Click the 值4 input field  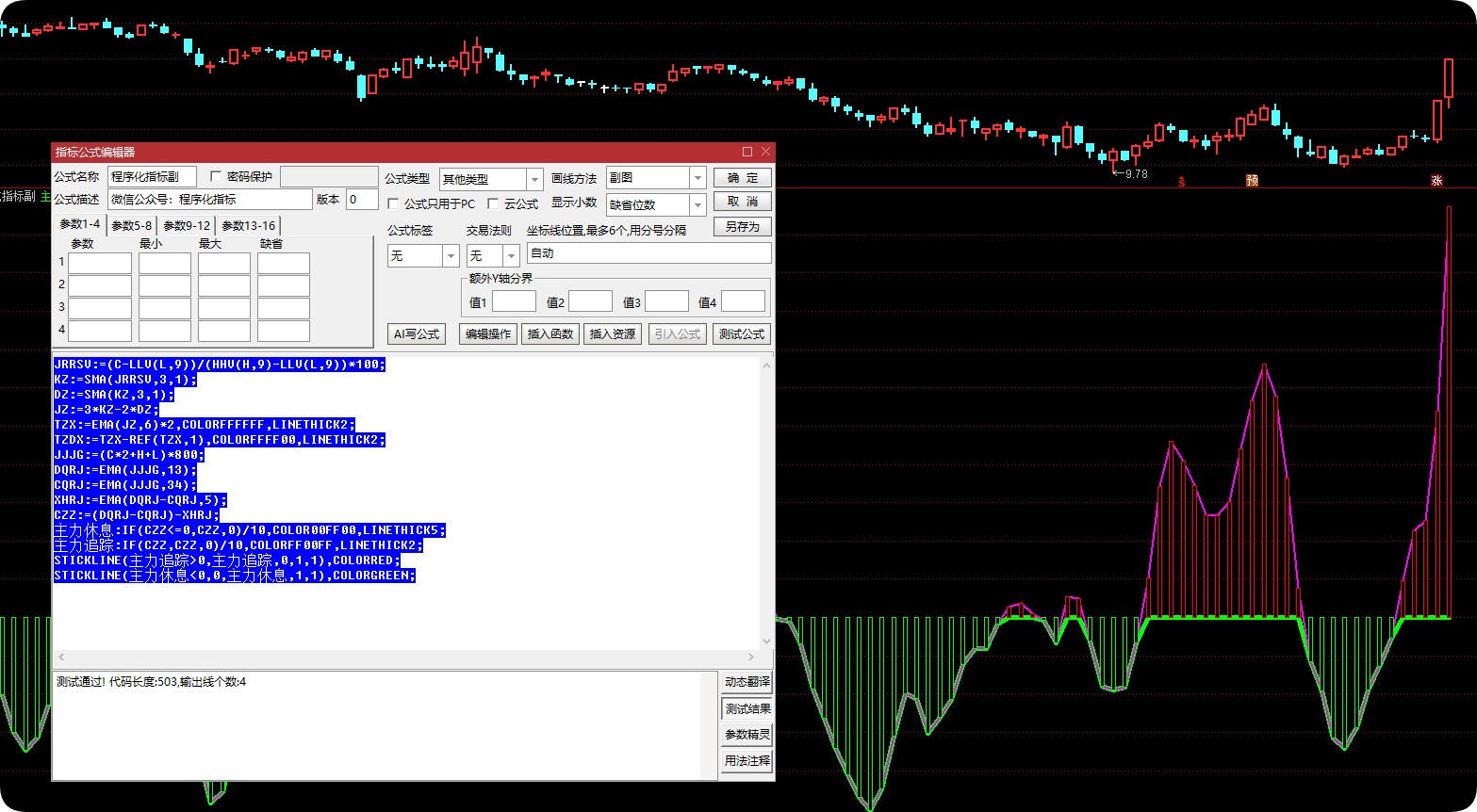743,301
